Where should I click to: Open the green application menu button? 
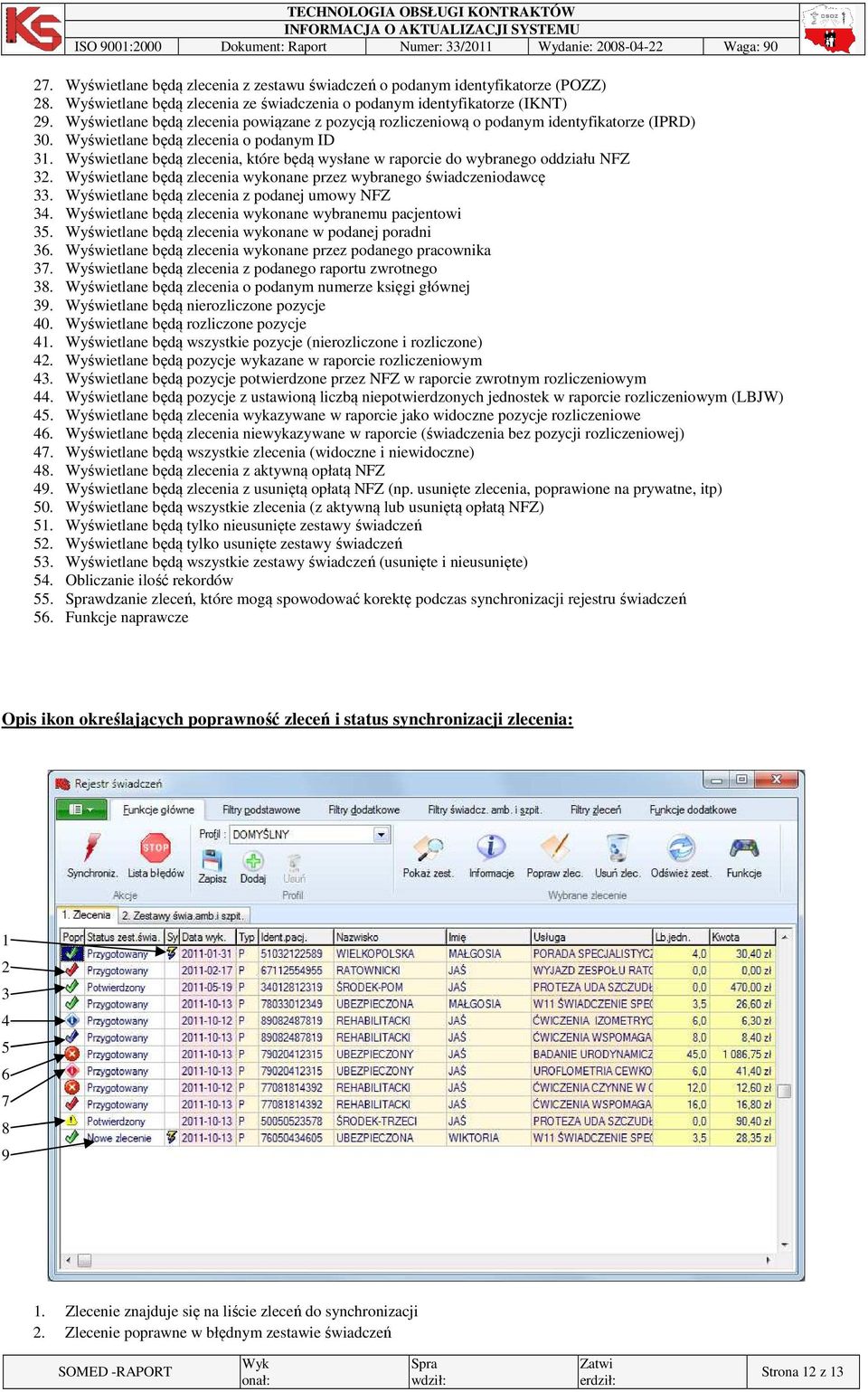pos(81,810)
